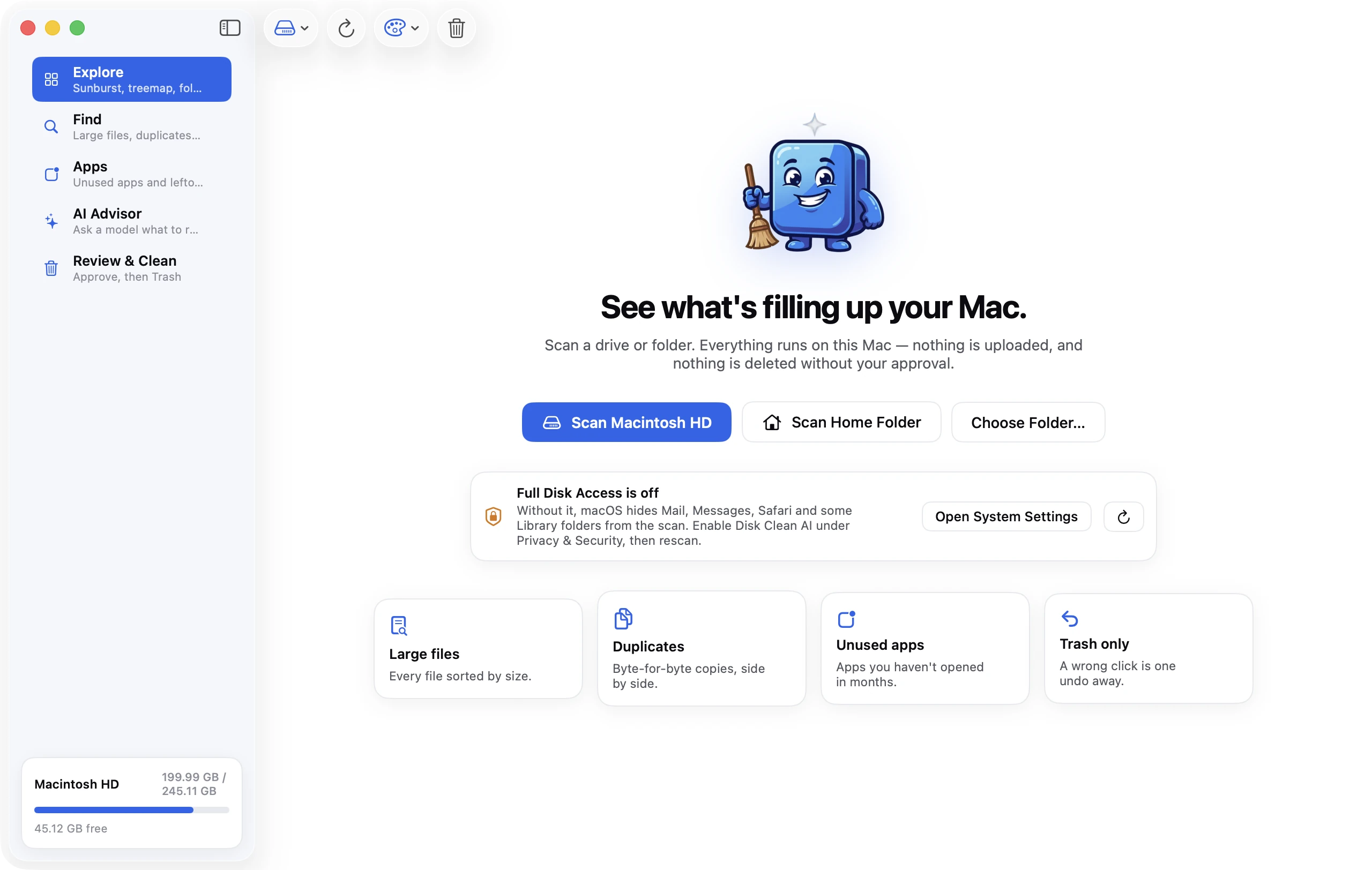Click the orange lock shield icon

(493, 516)
